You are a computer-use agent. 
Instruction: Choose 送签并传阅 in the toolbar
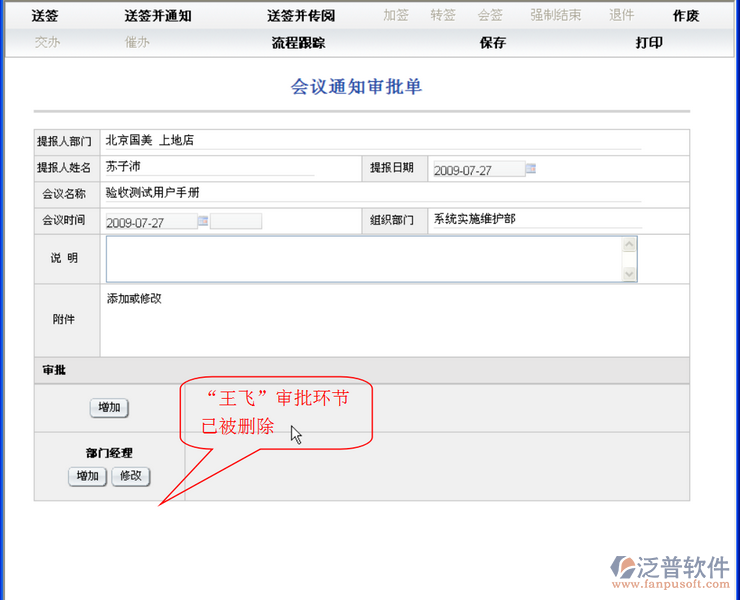pos(301,16)
